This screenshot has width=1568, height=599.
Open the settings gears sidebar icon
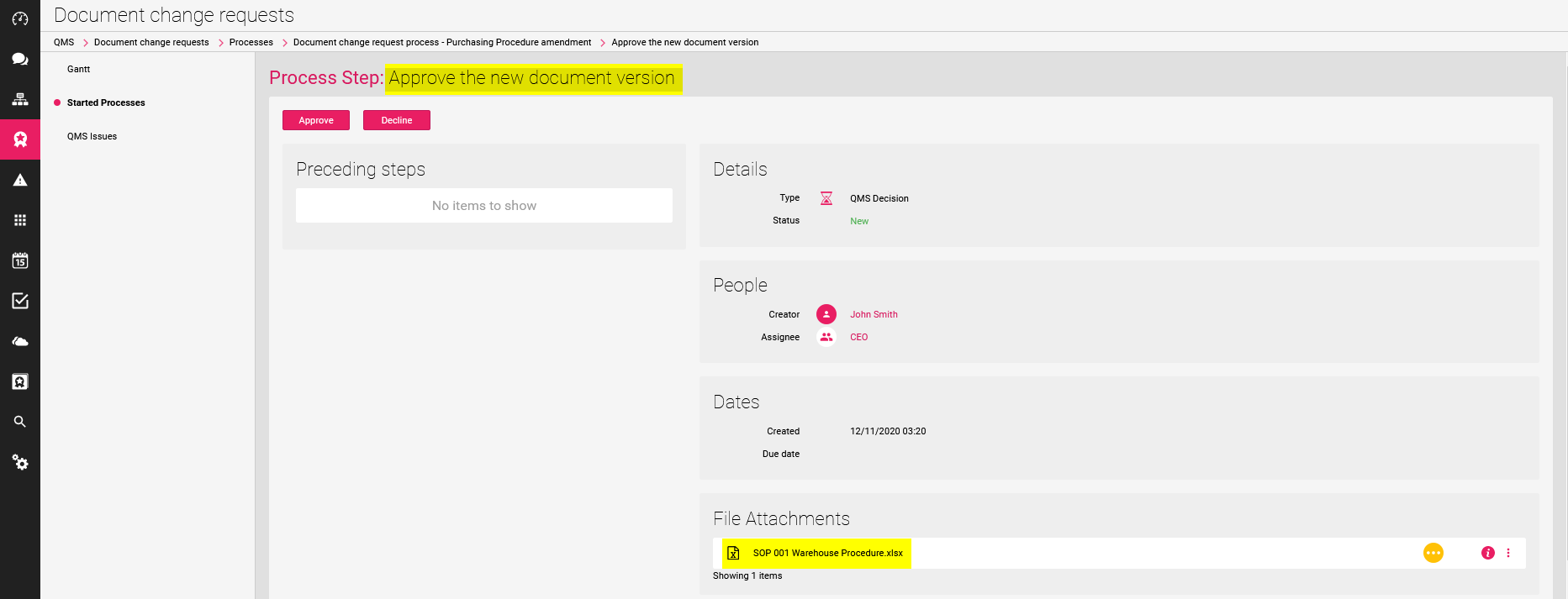20,462
